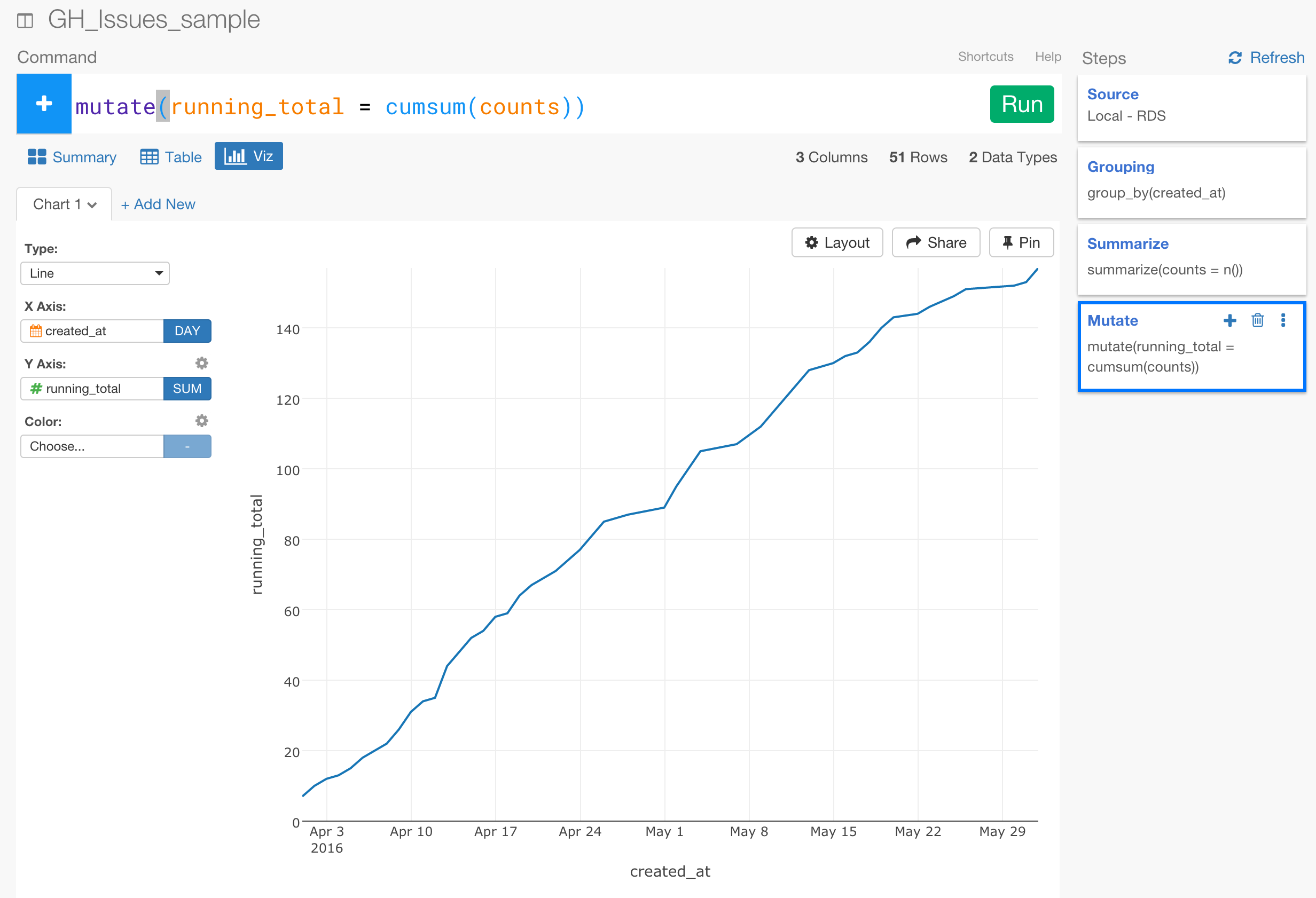
Task: Delete the Mutate step using the trash icon
Action: (x=1258, y=320)
